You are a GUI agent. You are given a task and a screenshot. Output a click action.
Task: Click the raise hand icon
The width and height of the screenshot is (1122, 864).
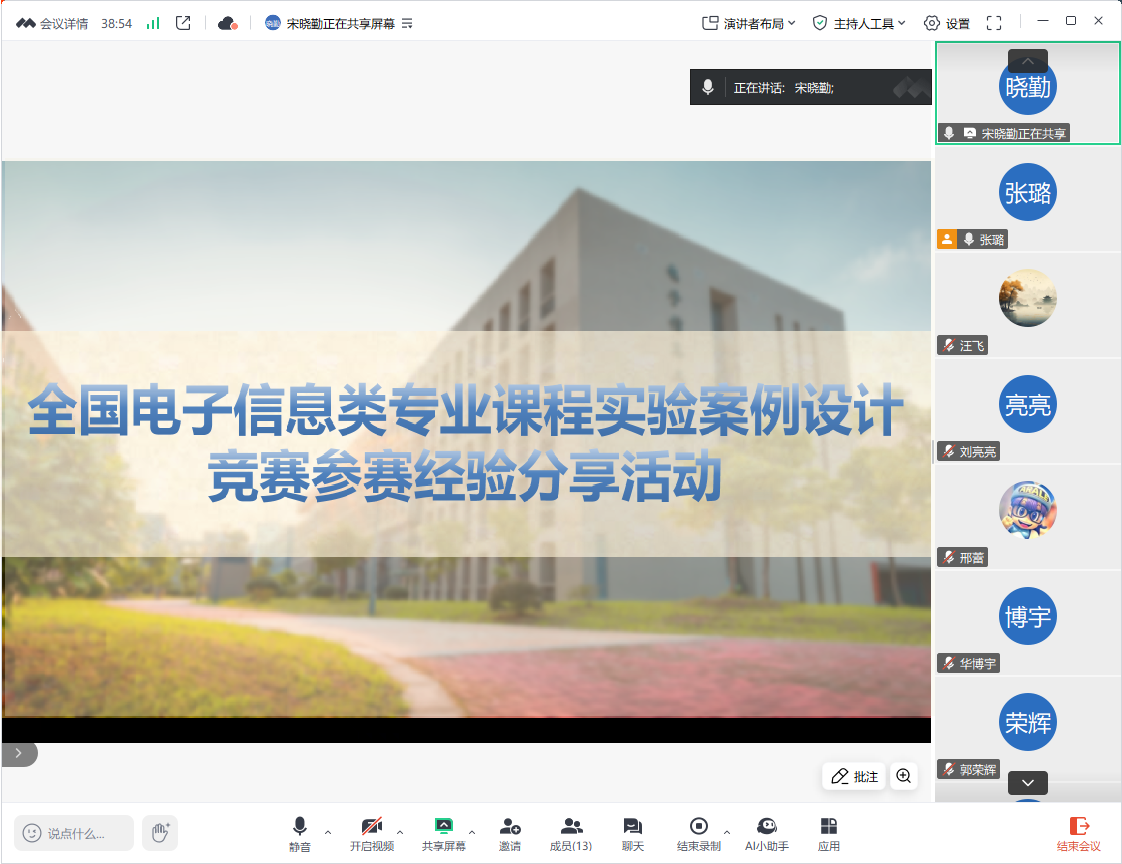[160, 832]
